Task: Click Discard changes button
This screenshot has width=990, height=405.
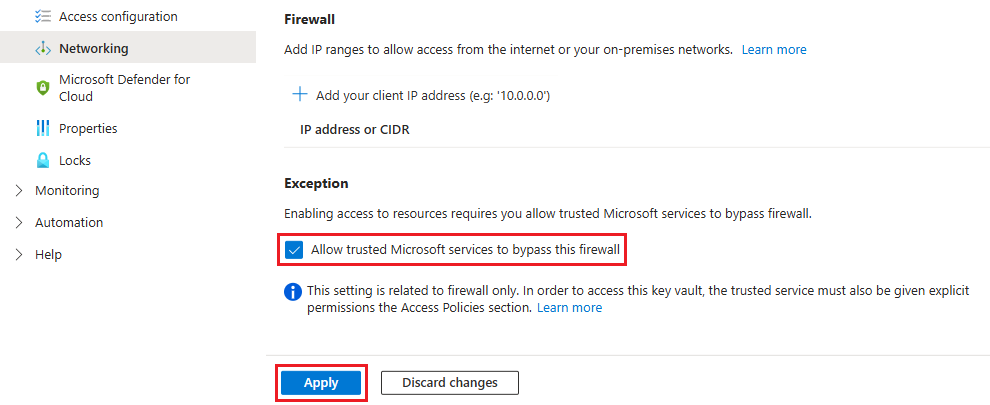Action: (450, 383)
